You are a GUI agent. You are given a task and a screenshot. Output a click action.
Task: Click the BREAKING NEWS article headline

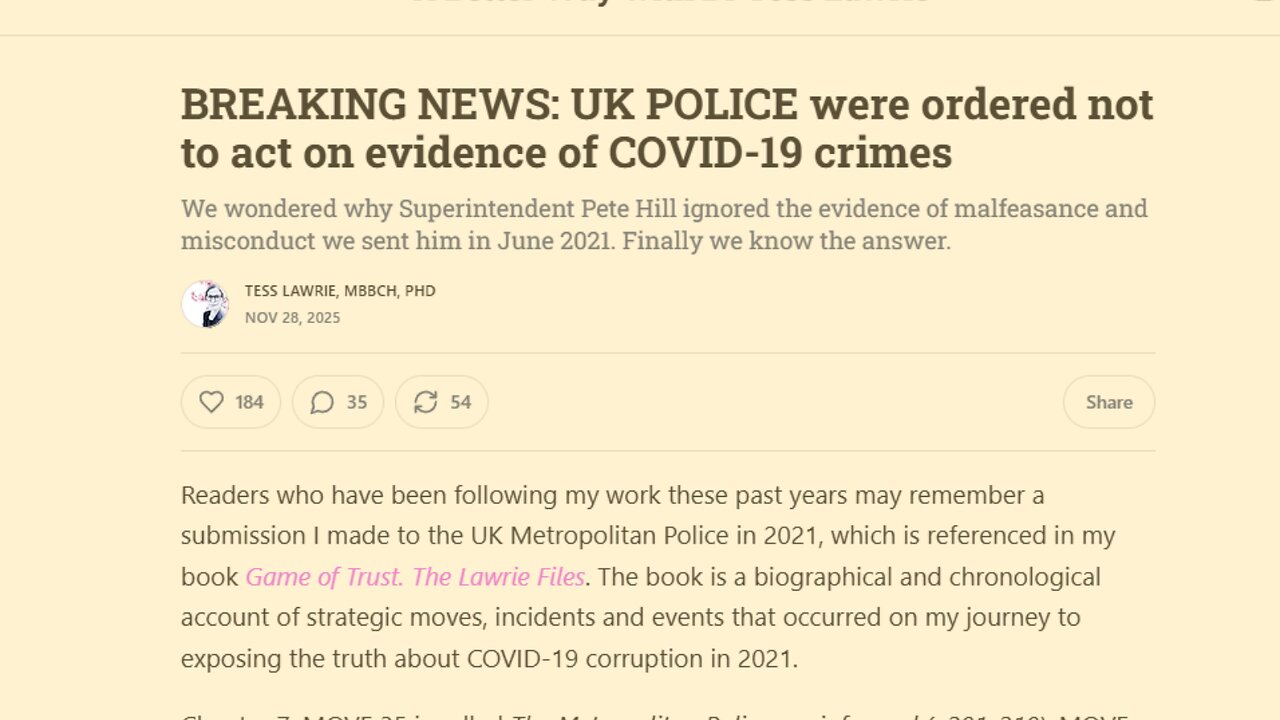(666, 128)
